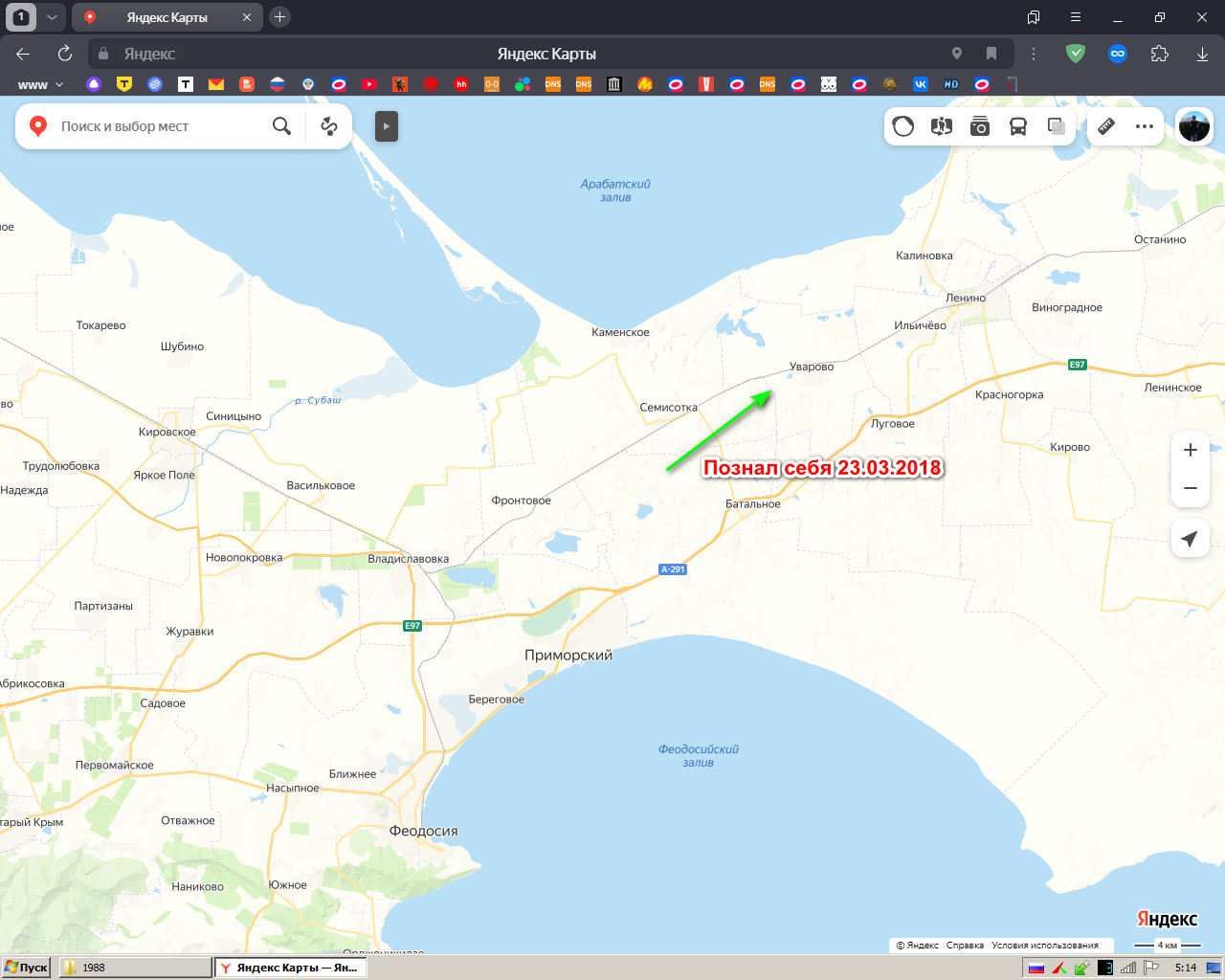The image size is (1225, 980).
Task: Show public transport with the bus icon
Action: (x=1018, y=126)
